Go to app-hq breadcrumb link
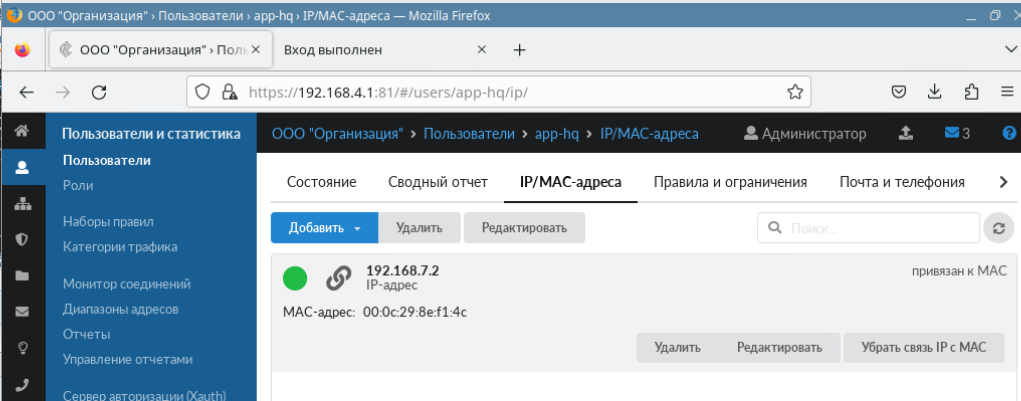 557,134
